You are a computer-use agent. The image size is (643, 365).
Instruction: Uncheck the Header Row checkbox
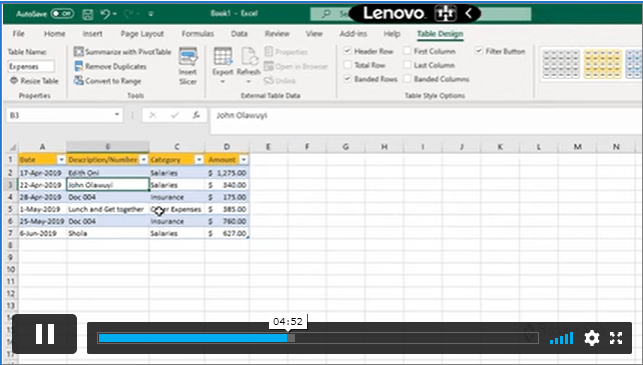pos(348,51)
